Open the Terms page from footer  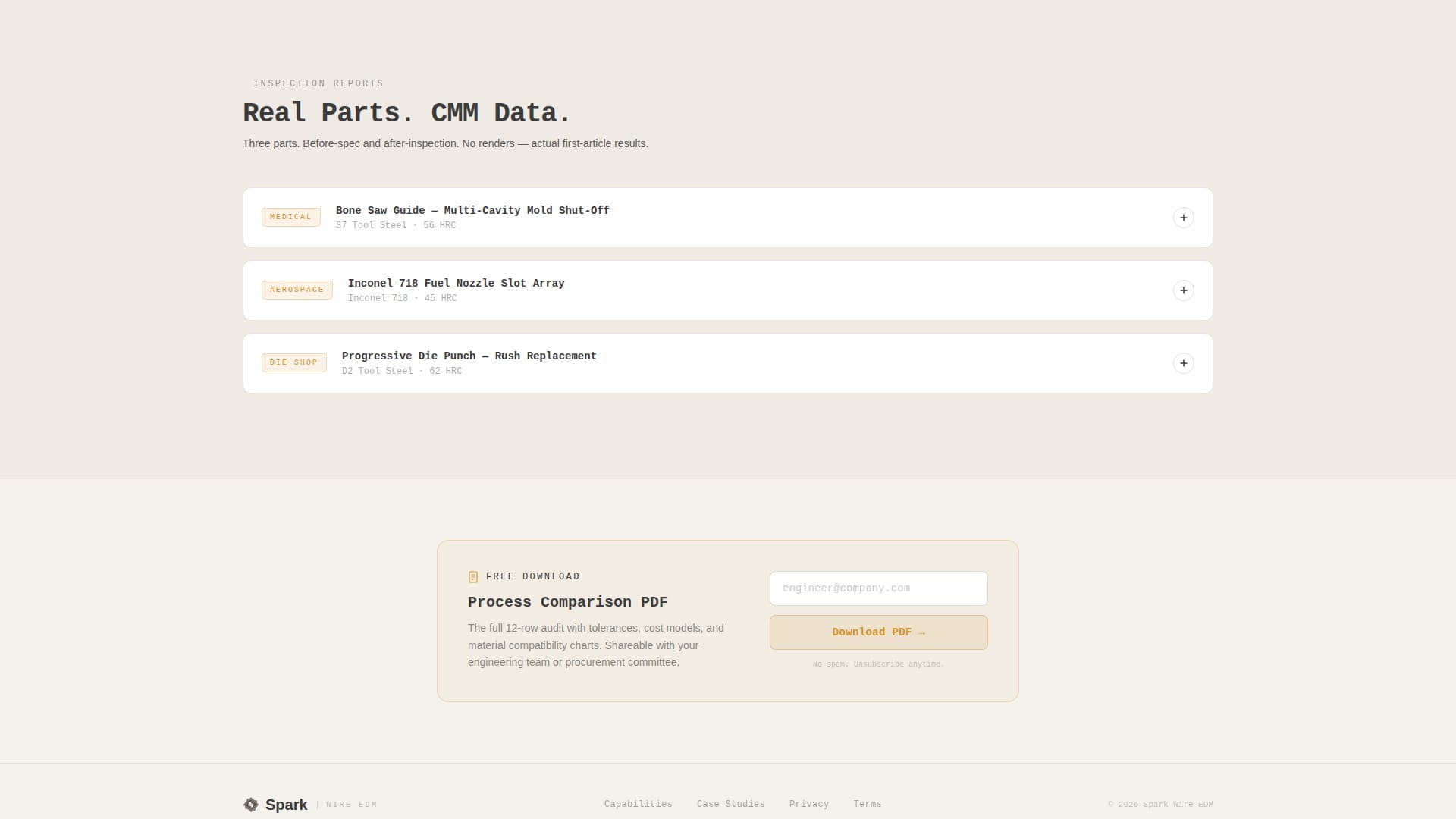(868, 804)
